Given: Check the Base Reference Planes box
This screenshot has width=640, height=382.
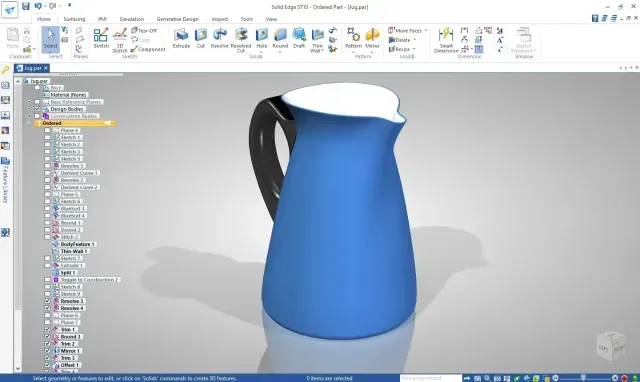Looking at the screenshot, I should pos(38,102).
